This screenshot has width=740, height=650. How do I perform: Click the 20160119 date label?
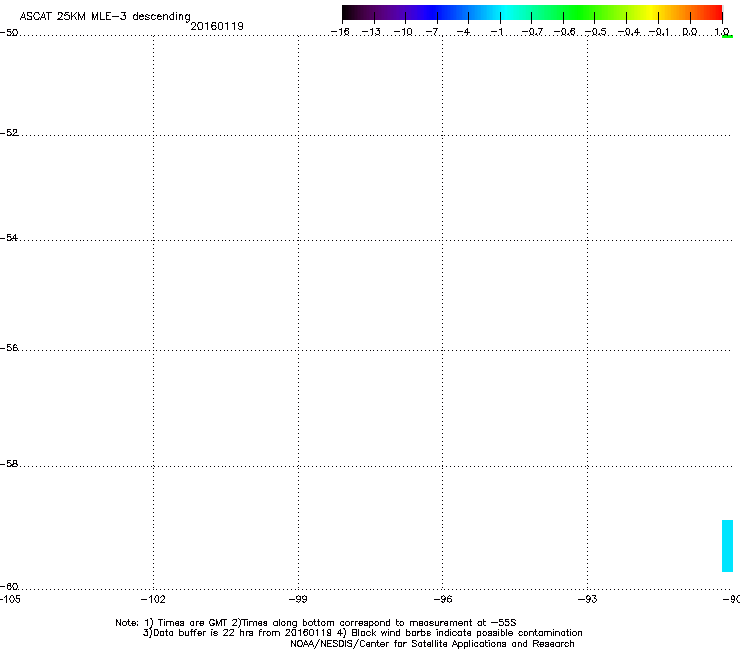217,26
